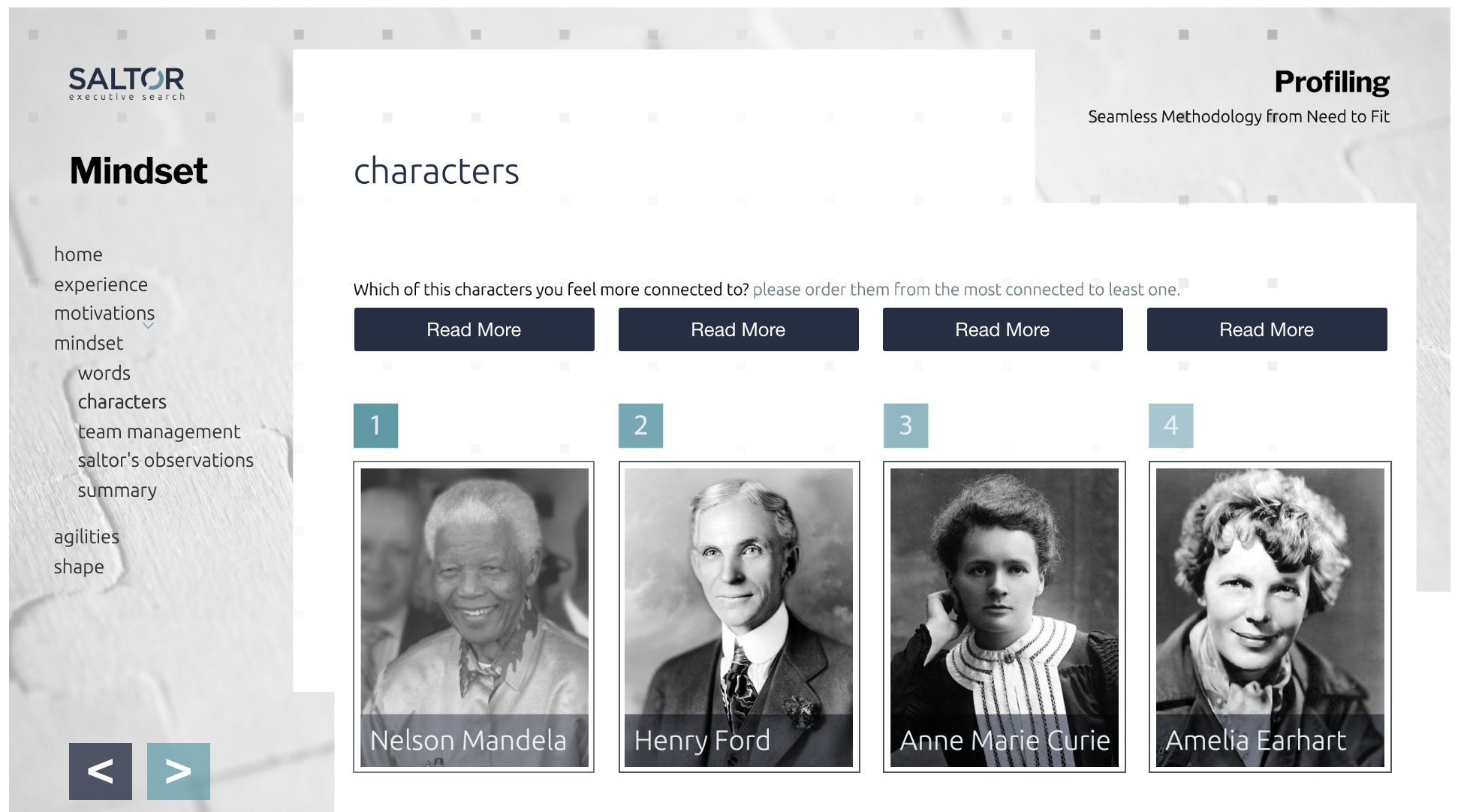Read more about Nelson Mandela
Image resolution: width=1464 pixels, height=812 pixels.
point(474,329)
